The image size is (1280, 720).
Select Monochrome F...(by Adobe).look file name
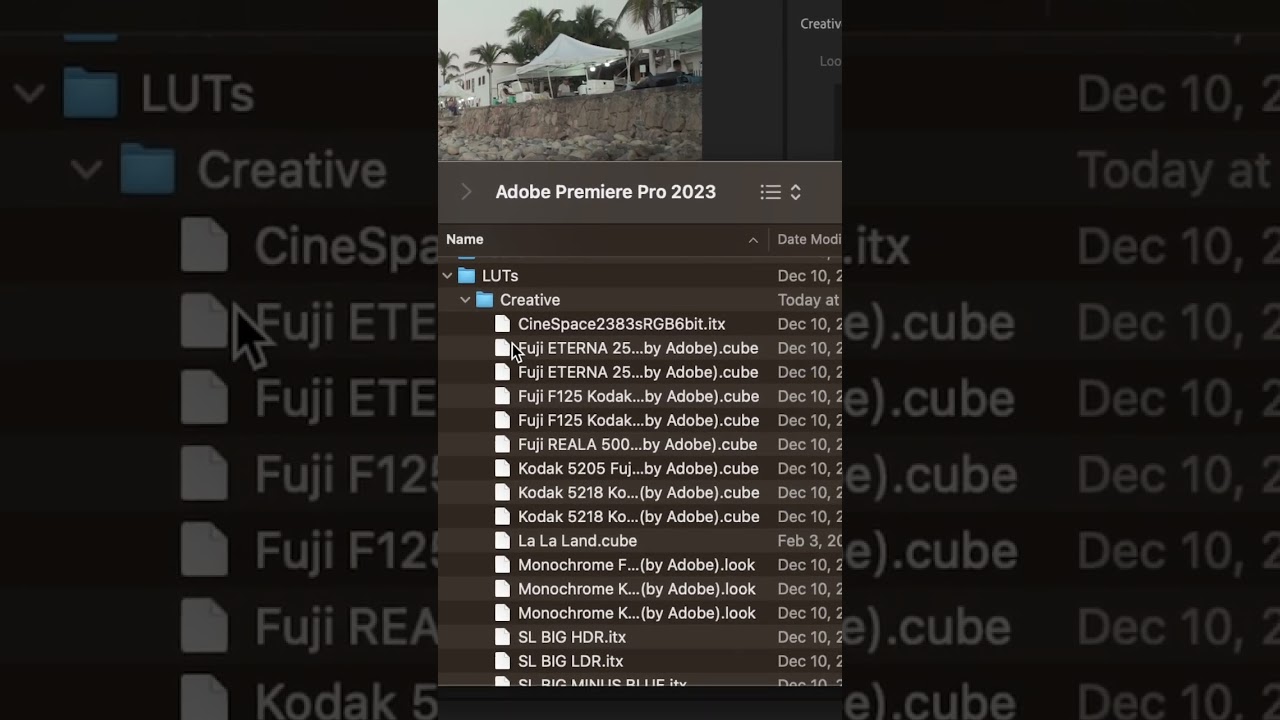pyautogui.click(x=637, y=565)
